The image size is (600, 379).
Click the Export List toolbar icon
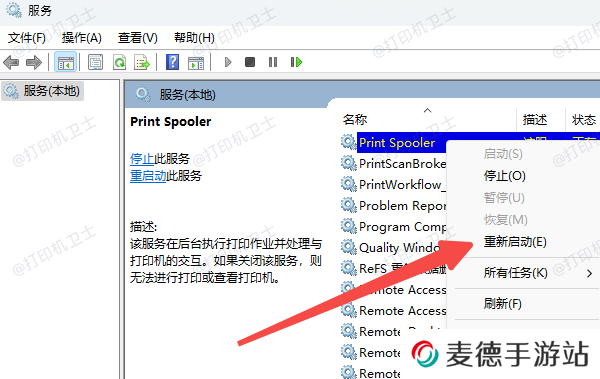142,62
